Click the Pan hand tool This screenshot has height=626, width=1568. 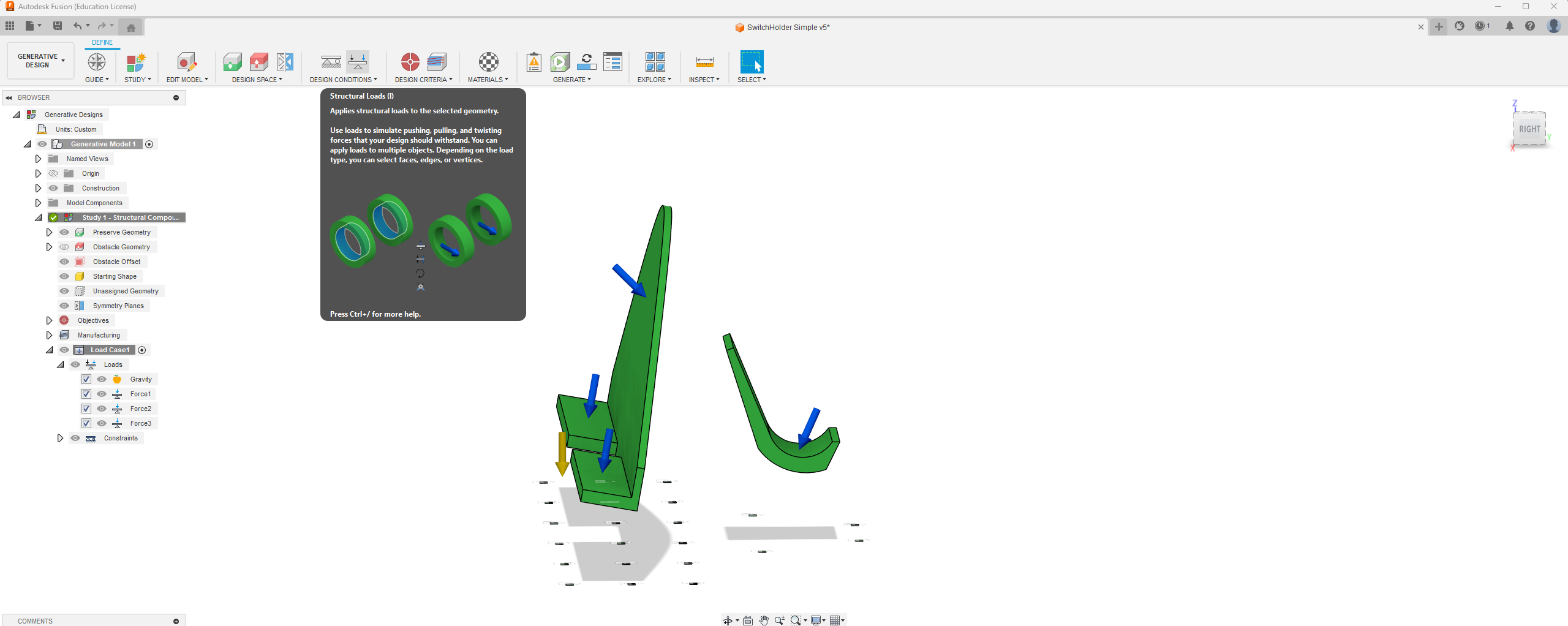[x=763, y=620]
